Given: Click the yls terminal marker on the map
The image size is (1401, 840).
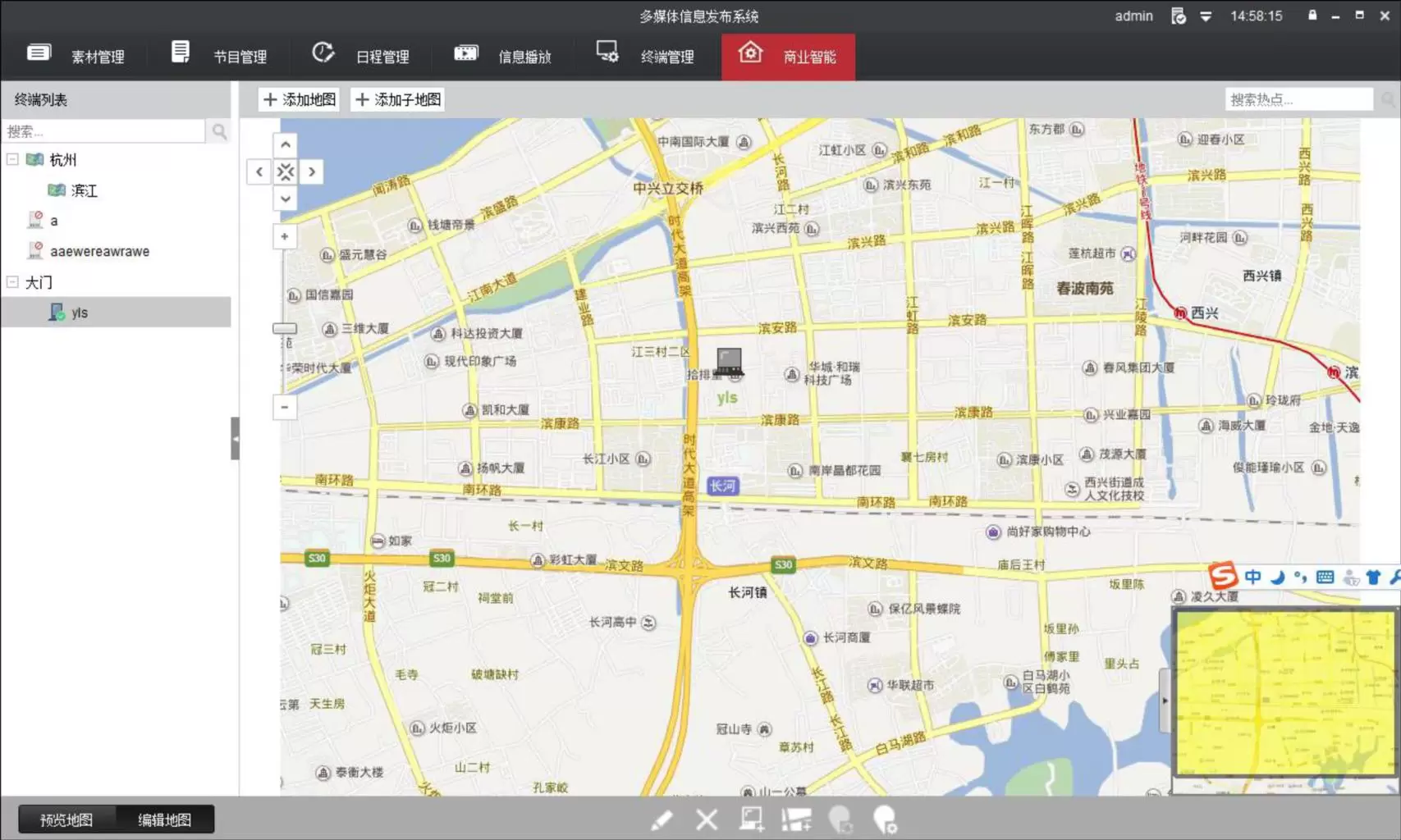Looking at the screenshot, I should pyautogui.click(x=729, y=362).
